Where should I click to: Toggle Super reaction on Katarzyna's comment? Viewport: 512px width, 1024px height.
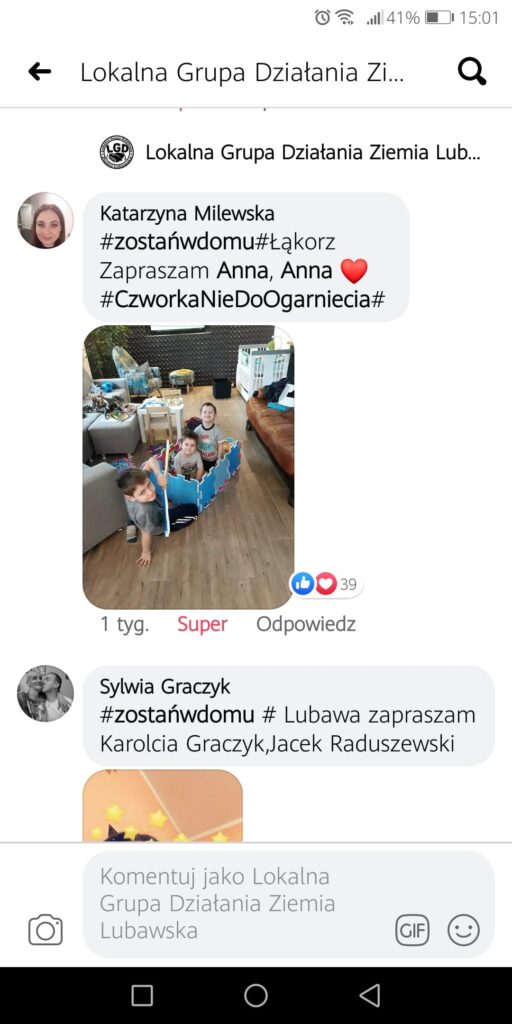202,624
